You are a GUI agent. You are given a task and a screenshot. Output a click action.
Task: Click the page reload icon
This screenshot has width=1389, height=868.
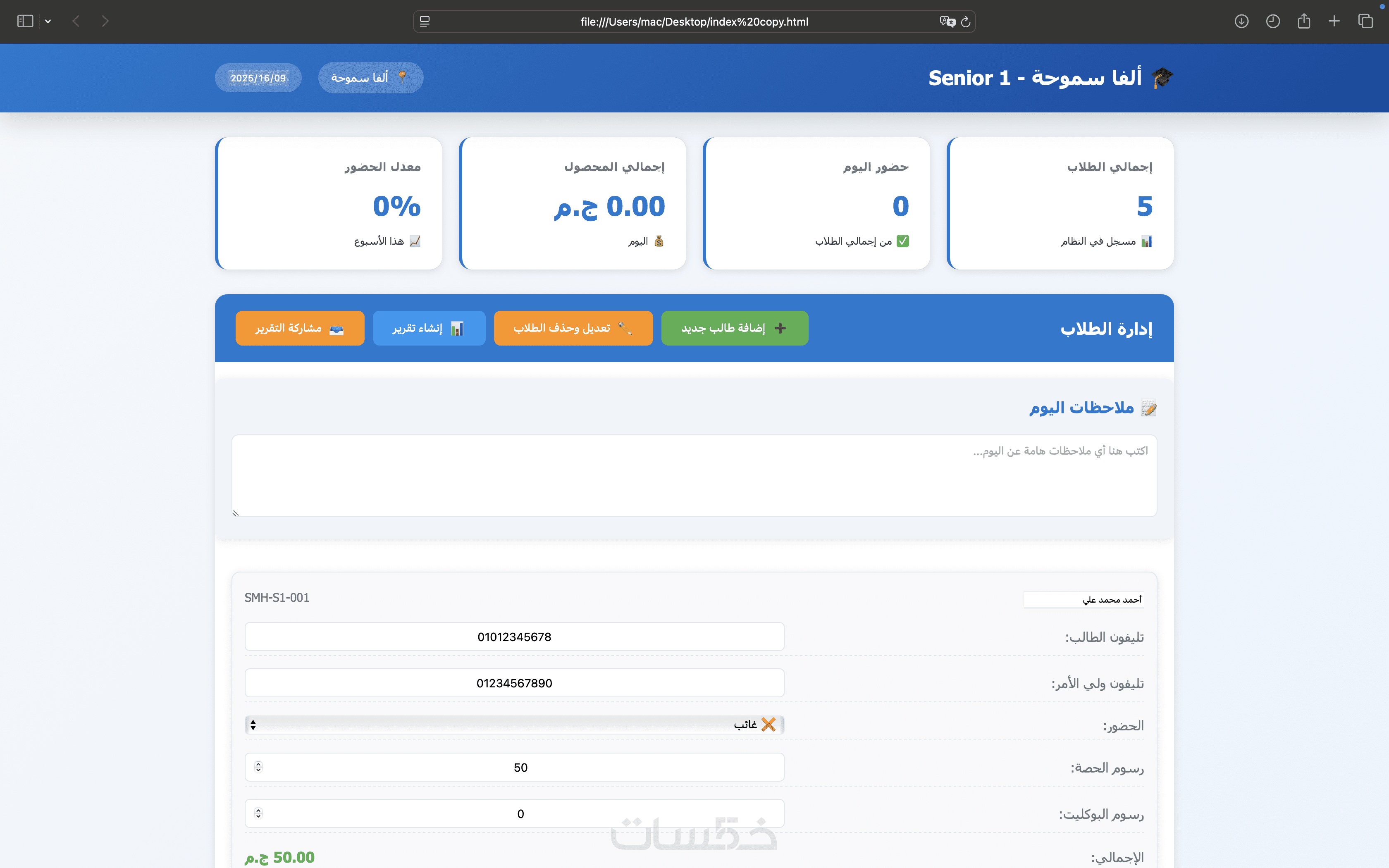(965, 22)
